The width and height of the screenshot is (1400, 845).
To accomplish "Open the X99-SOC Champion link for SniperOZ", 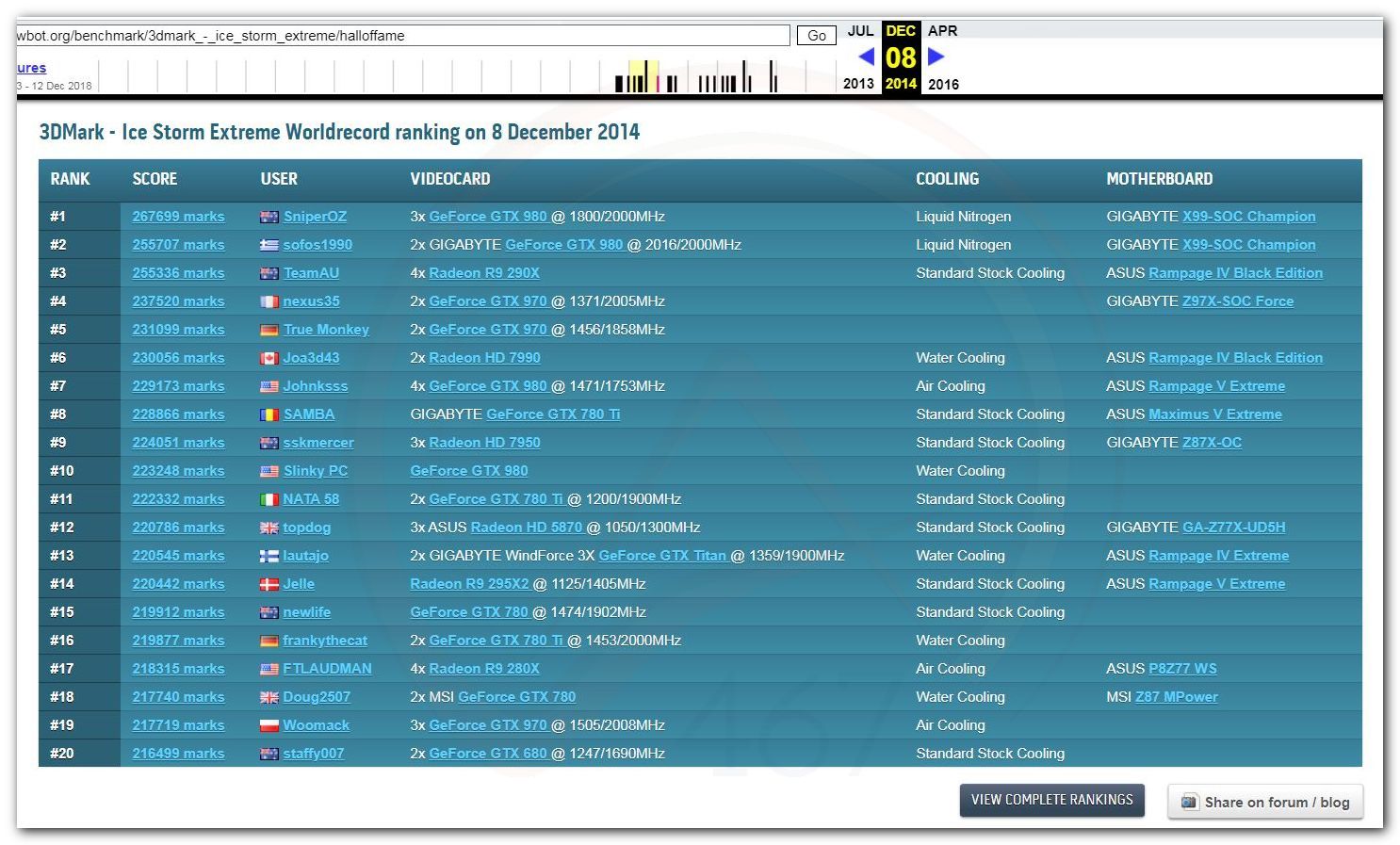I will click(1249, 217).
